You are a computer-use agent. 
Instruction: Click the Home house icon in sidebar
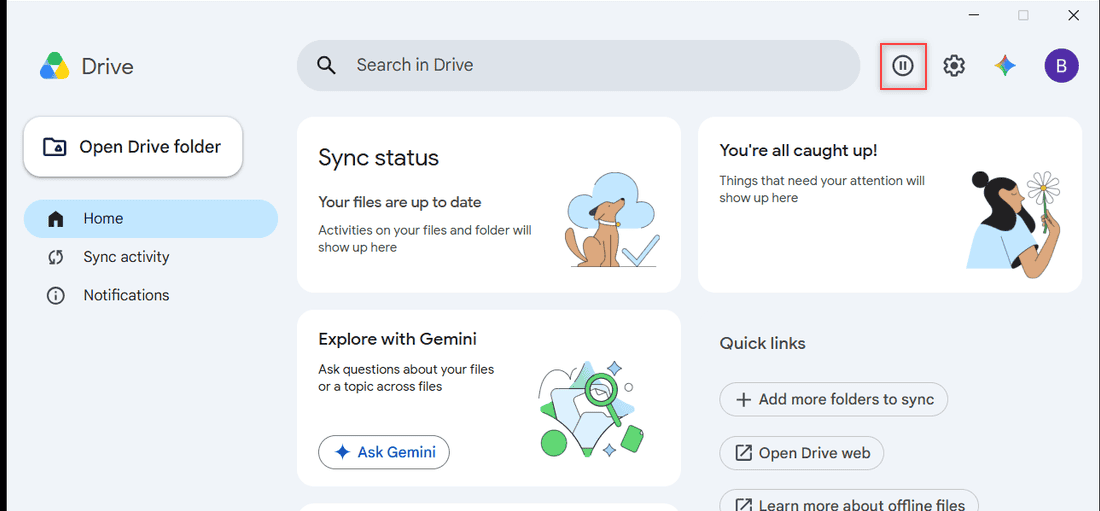point(55,219)
